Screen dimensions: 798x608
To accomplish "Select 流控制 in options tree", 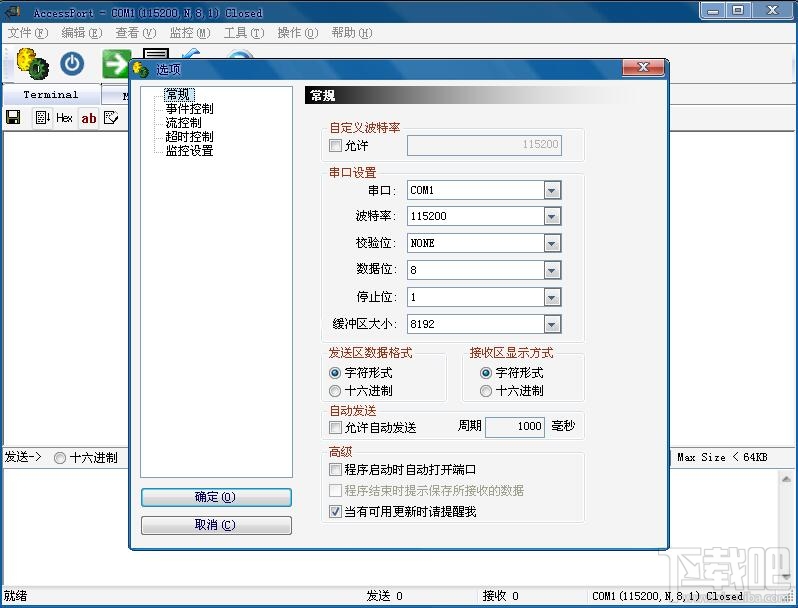I will pyautogui.click(x=183, y=123).
